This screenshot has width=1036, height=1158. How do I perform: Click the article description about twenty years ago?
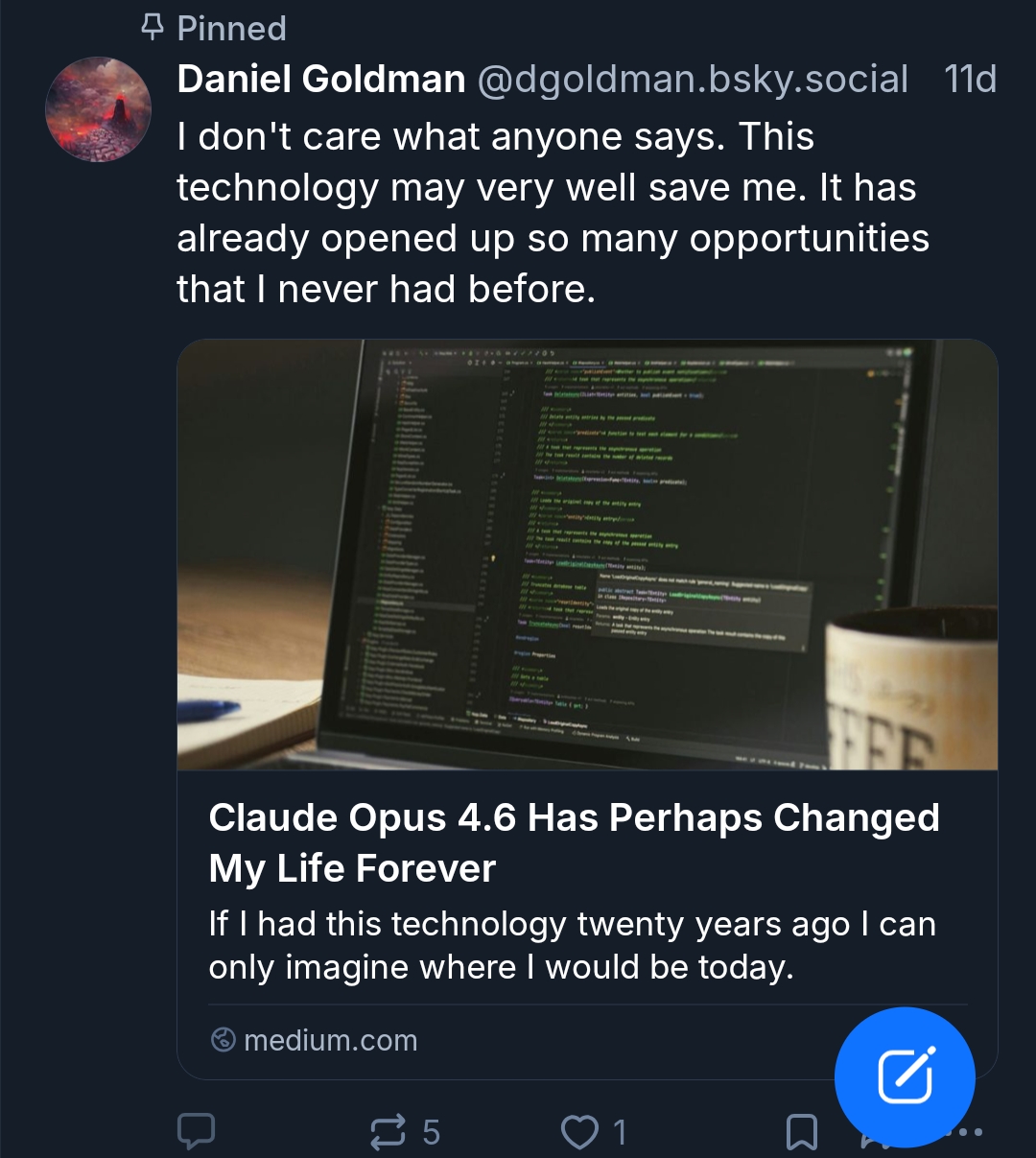coord(572,945)
